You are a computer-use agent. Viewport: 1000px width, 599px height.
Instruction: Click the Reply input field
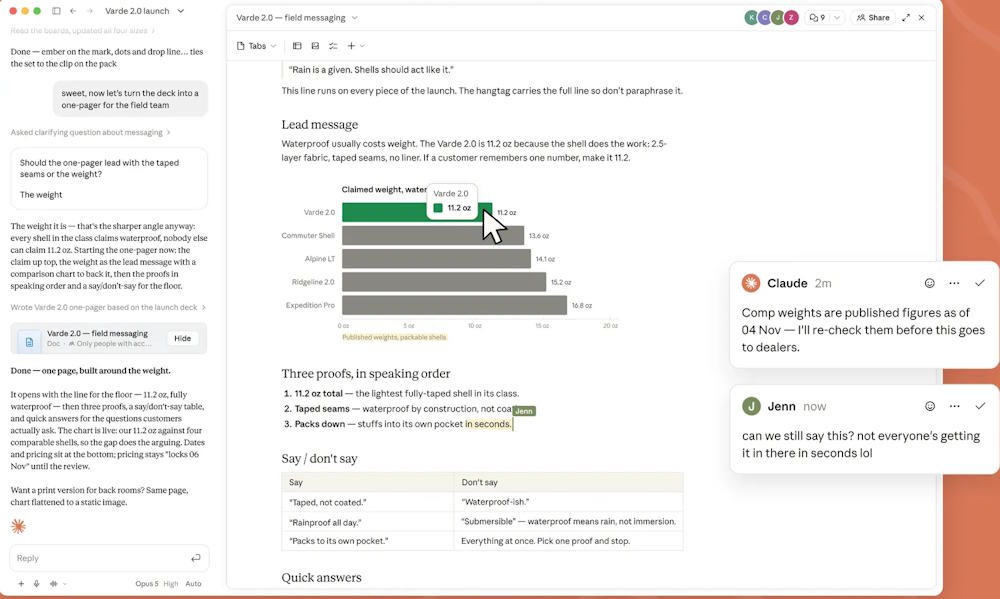[x=109, y=558]
